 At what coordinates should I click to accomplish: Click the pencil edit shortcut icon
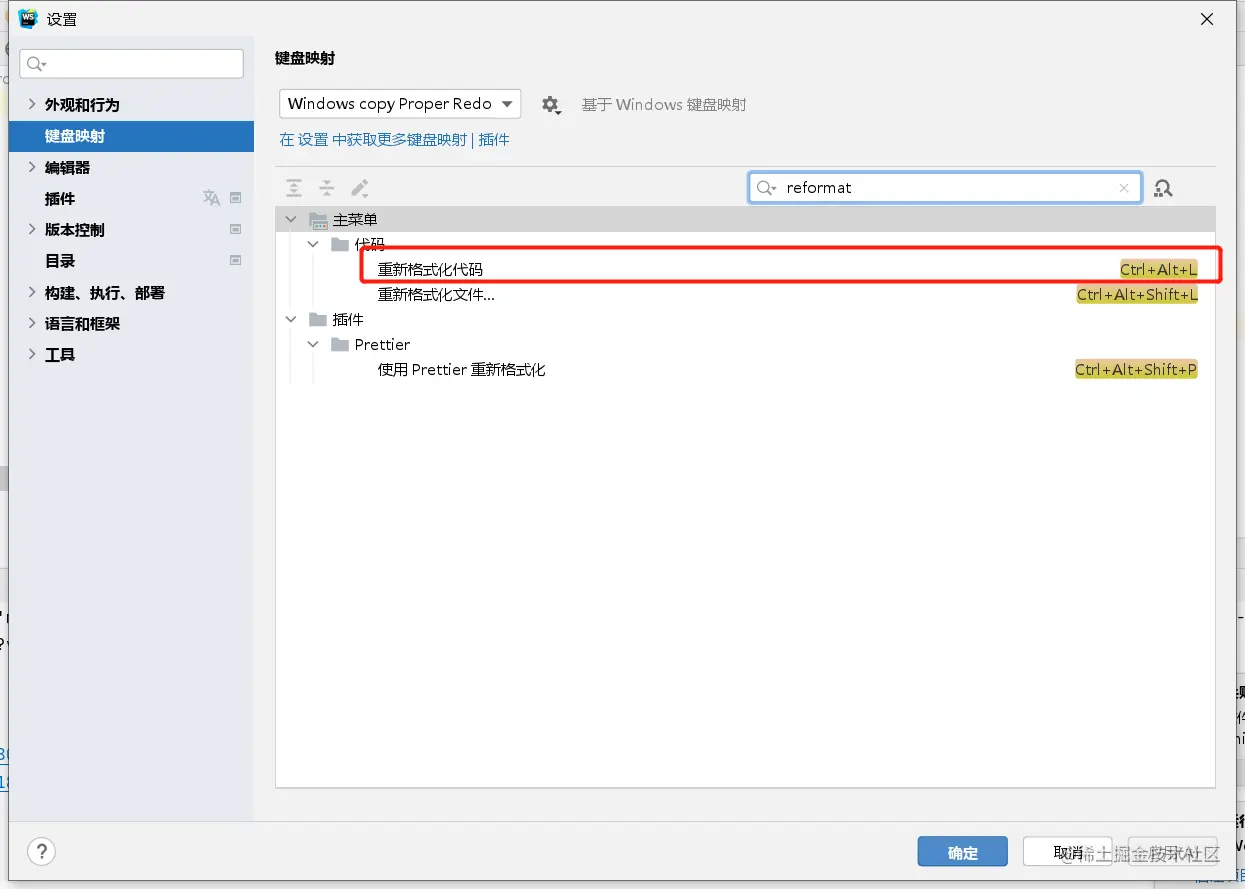pos(360,188)
